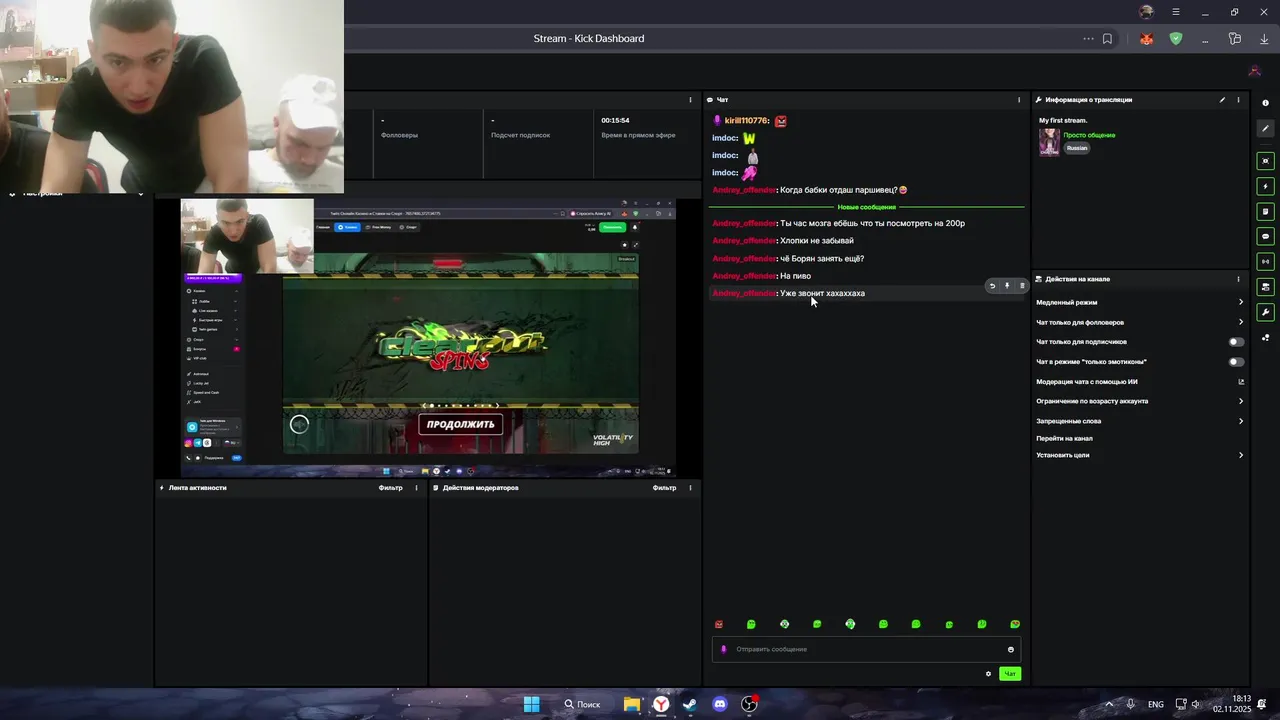
Task: Click Новые сообщения divider label
Action: [867, 207]
